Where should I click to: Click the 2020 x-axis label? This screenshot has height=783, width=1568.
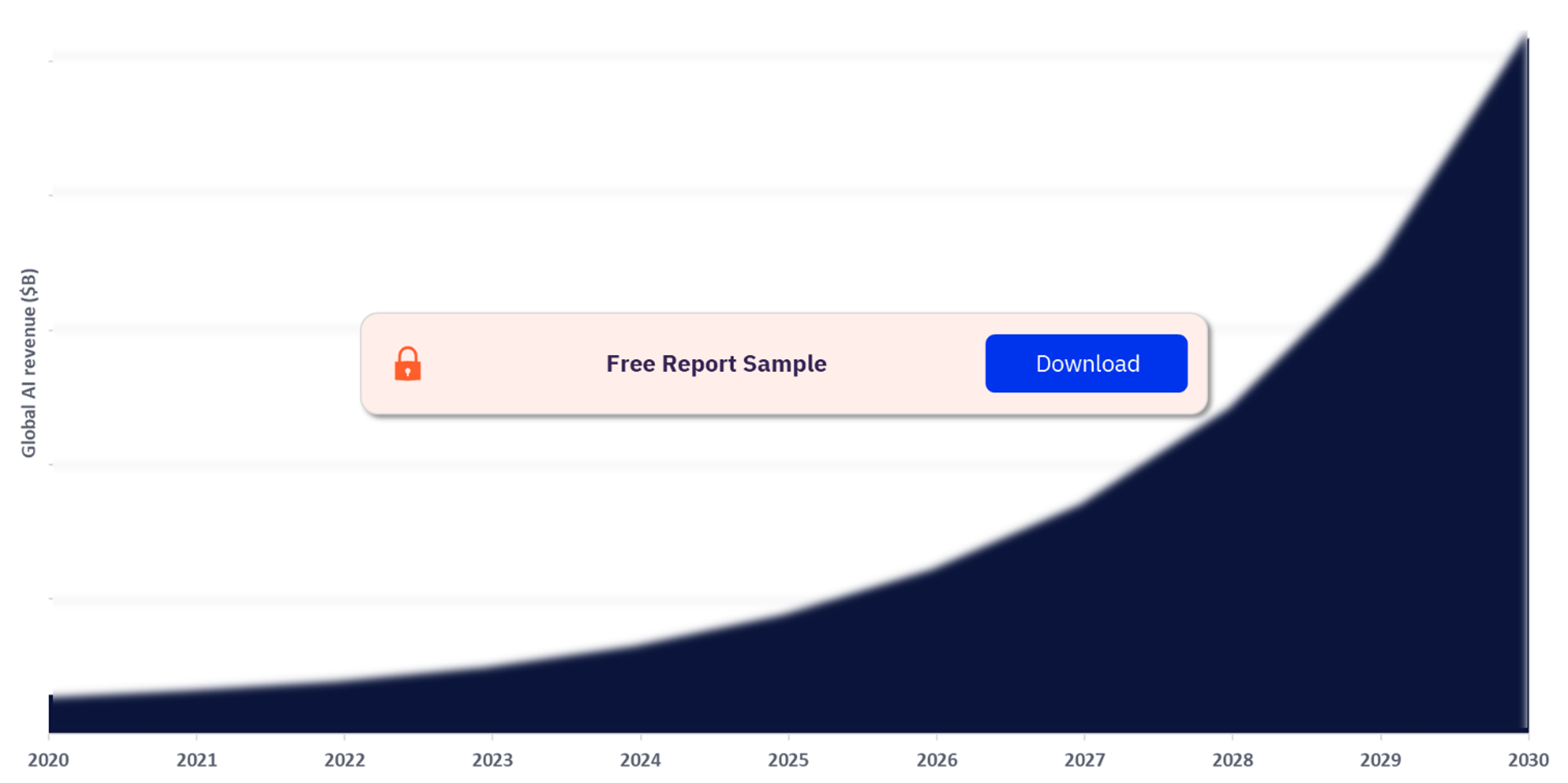pos(49,760)
